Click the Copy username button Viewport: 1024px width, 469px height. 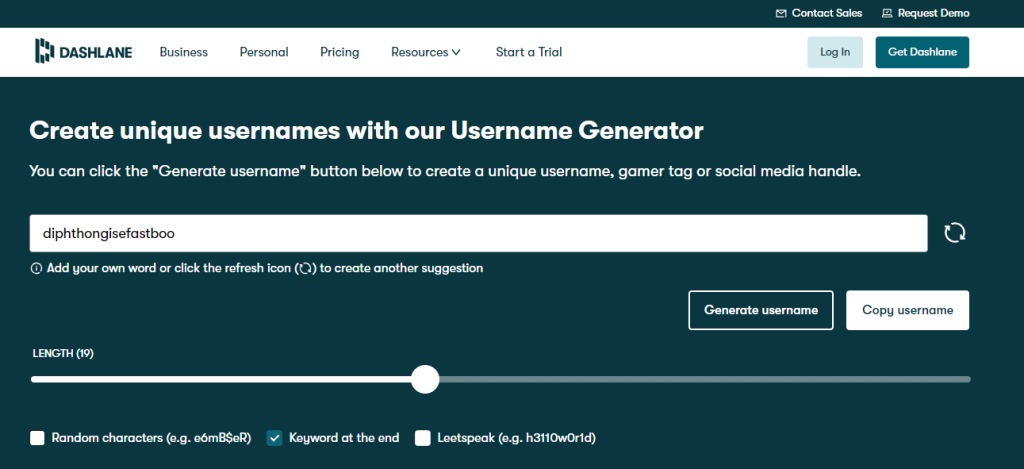point(908,310)
